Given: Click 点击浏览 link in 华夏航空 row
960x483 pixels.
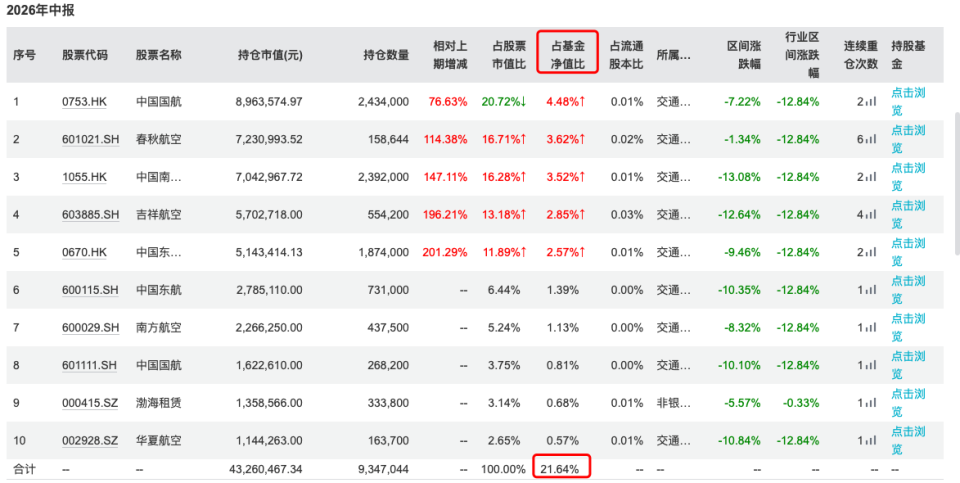Looking at the screenshot, I should [908, 441].
